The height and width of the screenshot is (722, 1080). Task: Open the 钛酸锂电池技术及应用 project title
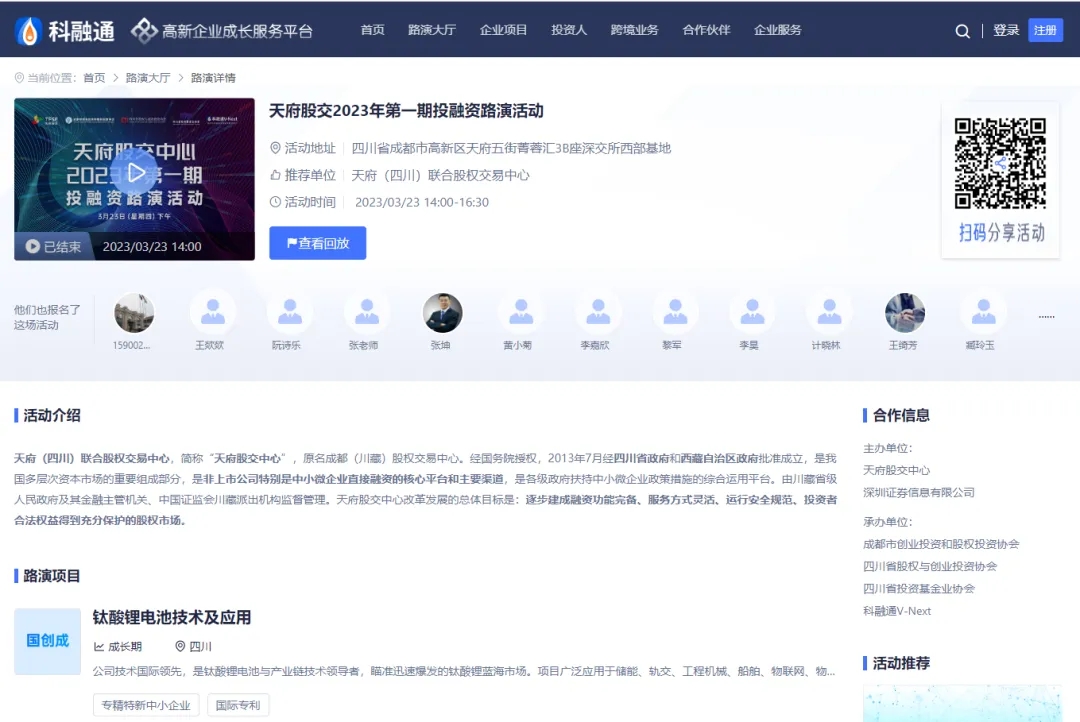172,617
